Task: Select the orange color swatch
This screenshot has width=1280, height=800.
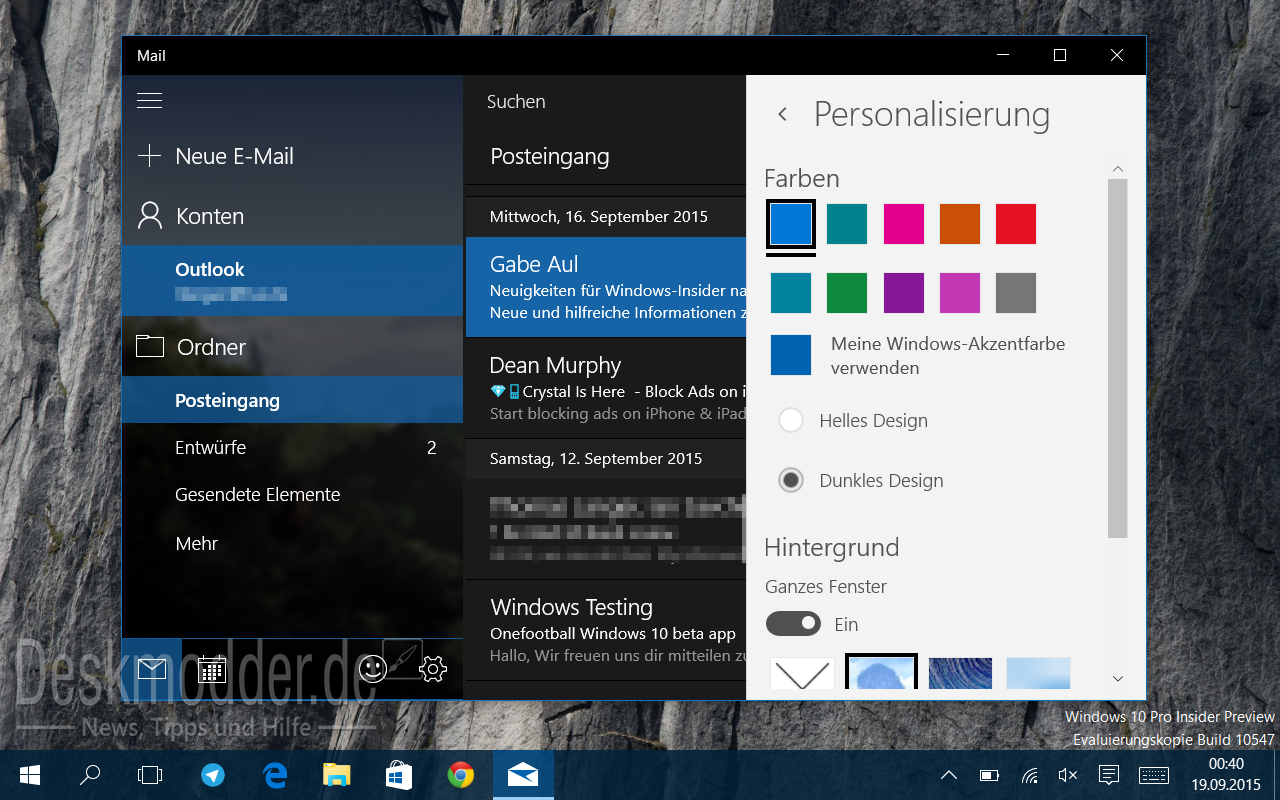Action: pyautogui.click(x=959, y=224)
